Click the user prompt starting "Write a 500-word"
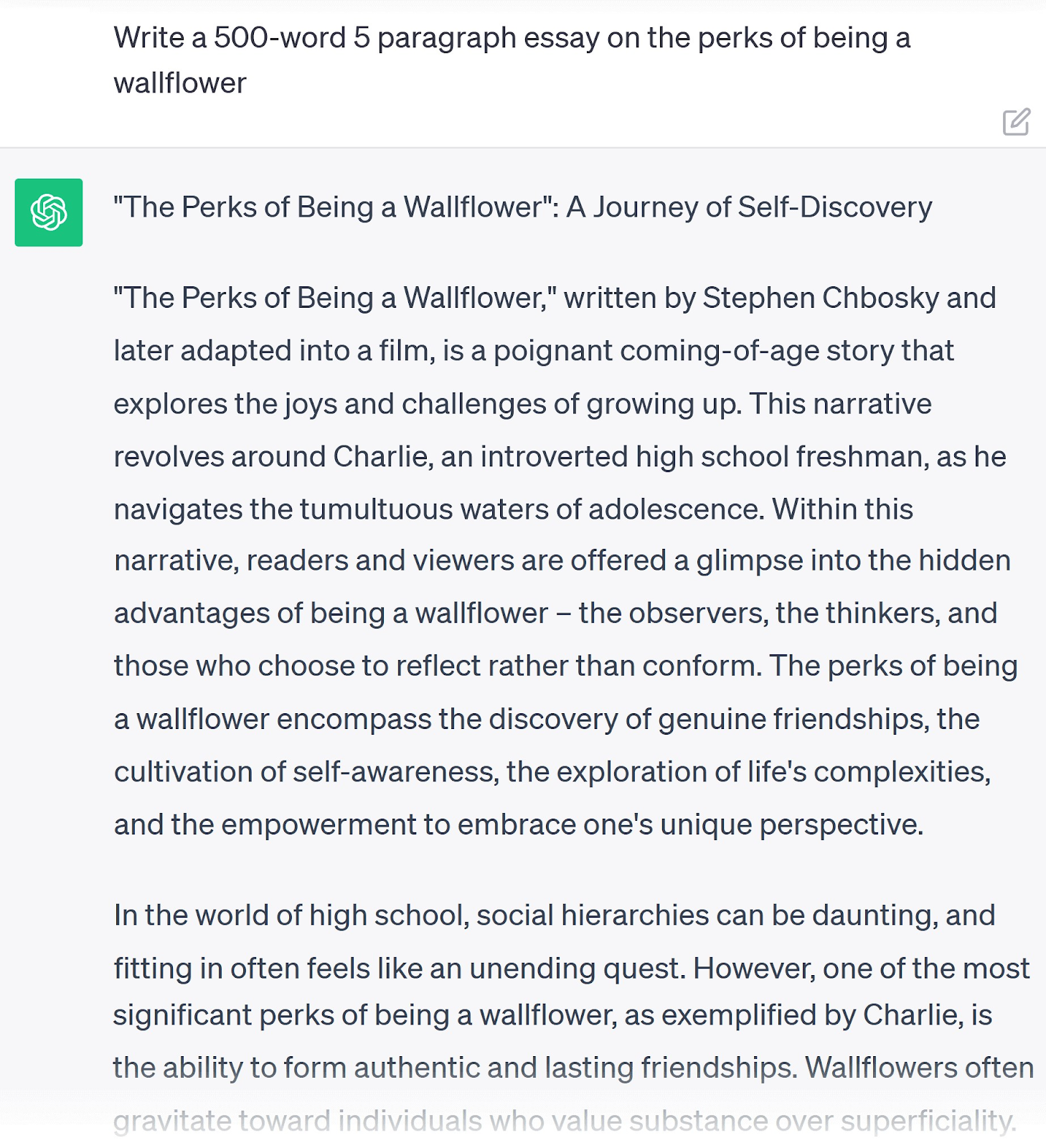Viewport: 1046px width, 1148px height. click(511, 38)
